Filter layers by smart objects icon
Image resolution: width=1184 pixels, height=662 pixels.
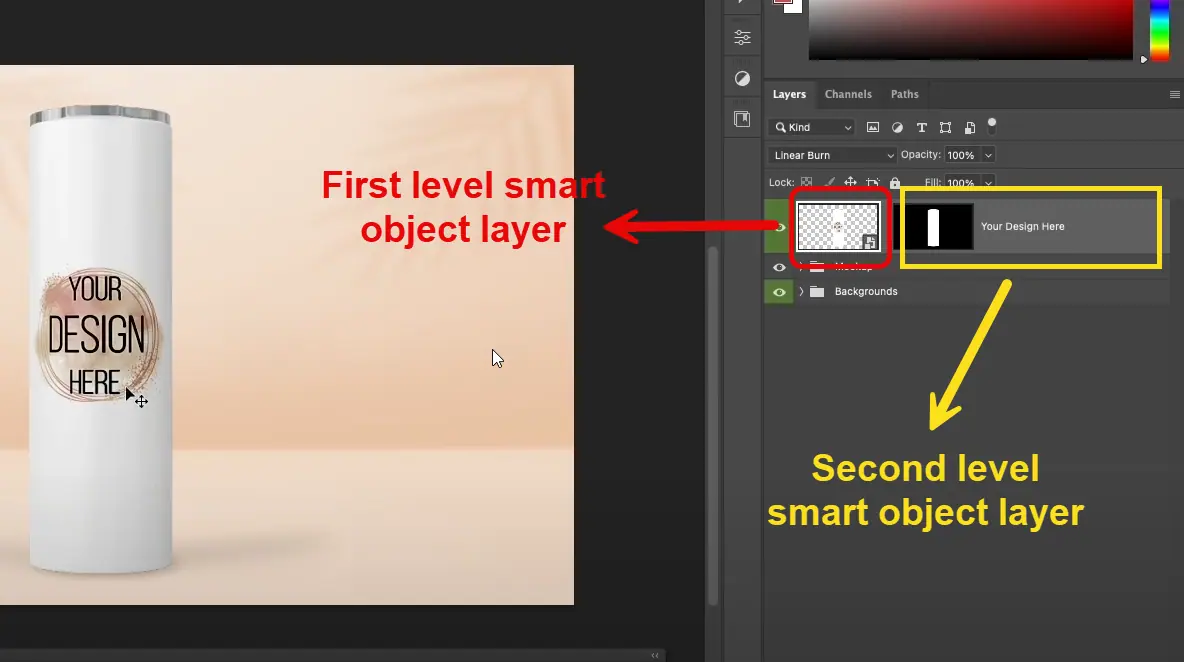(x=969, y=128)
